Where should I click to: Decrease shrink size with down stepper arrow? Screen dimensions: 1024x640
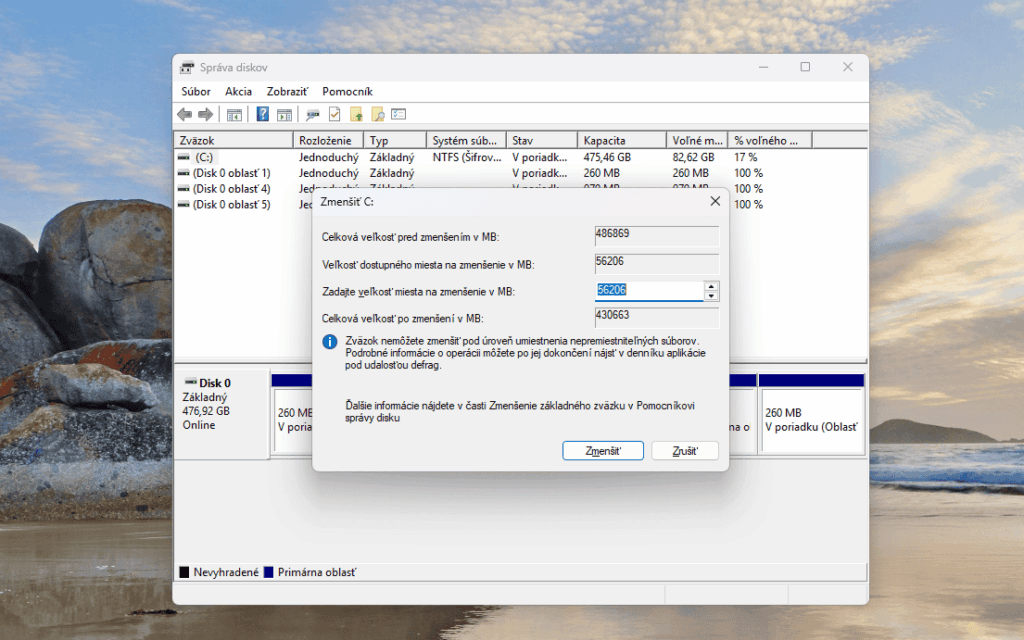[711, 296]
